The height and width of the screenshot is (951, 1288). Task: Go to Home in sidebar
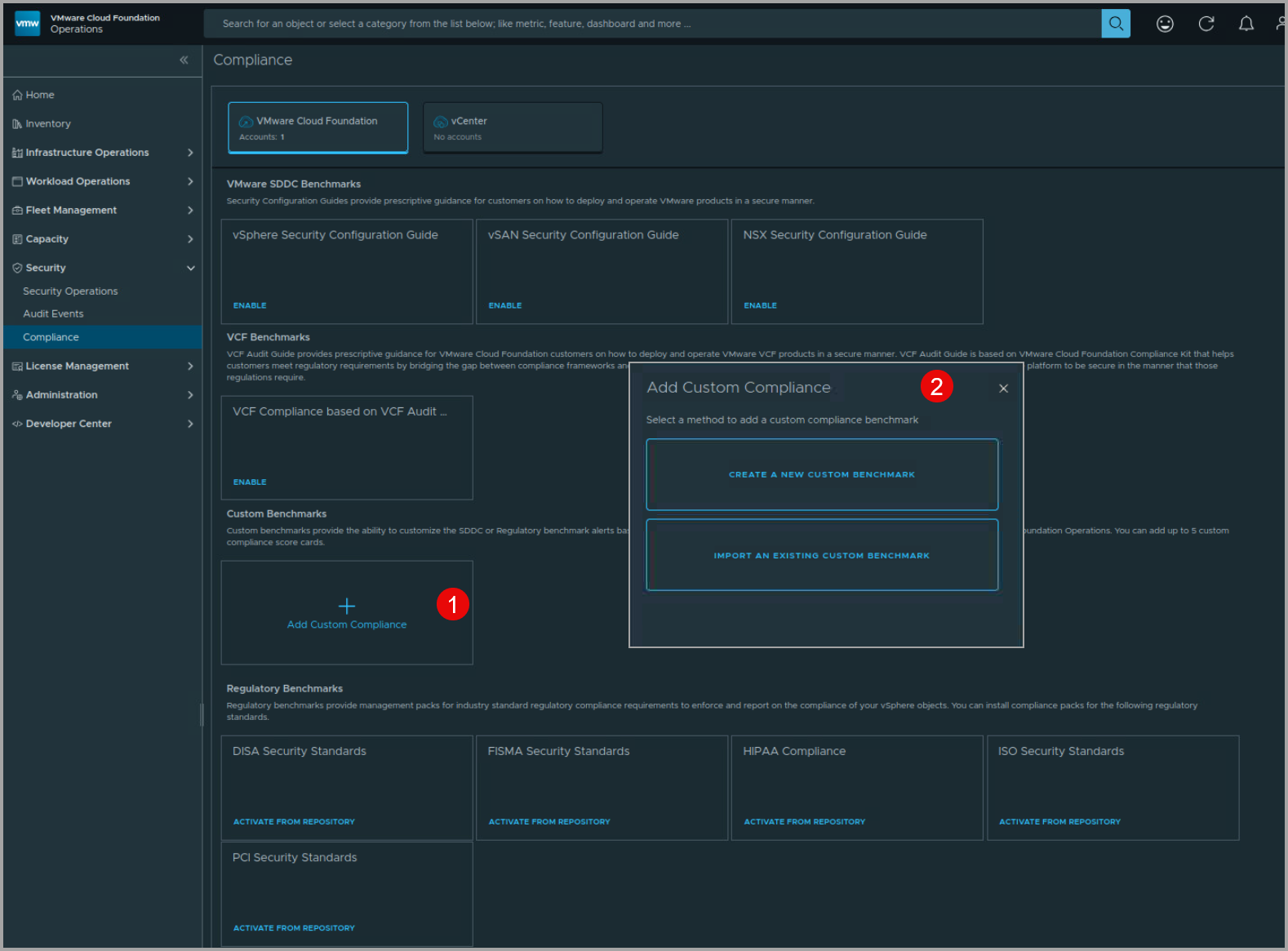[x=40, y=95]
